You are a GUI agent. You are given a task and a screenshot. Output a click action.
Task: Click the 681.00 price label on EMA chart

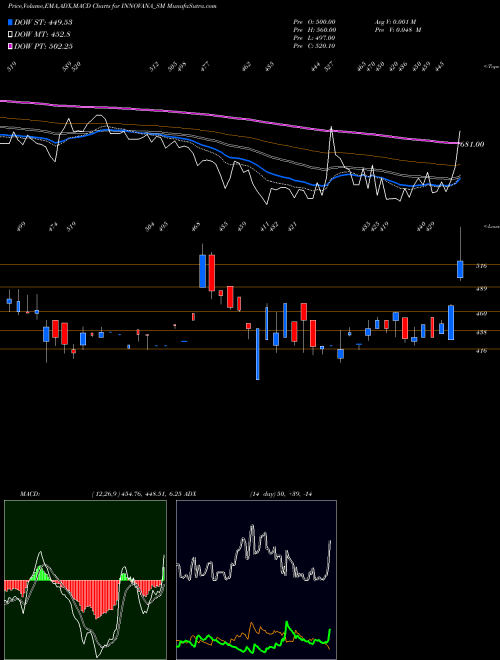pos(471,144)
